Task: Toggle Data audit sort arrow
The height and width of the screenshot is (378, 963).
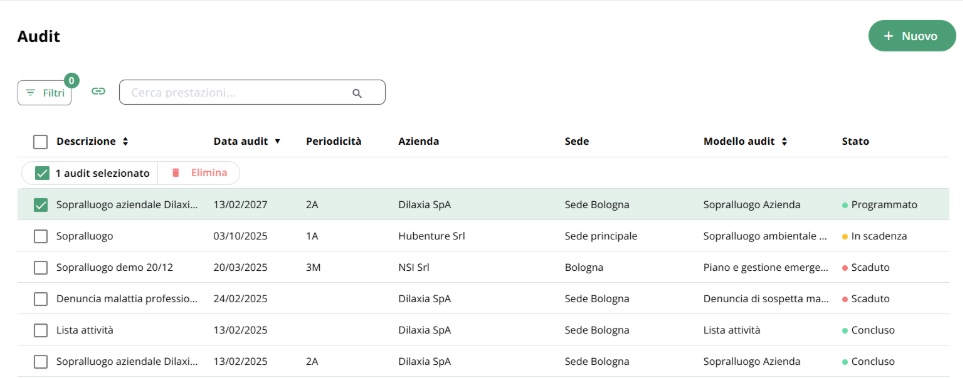Action: [277, 142]
